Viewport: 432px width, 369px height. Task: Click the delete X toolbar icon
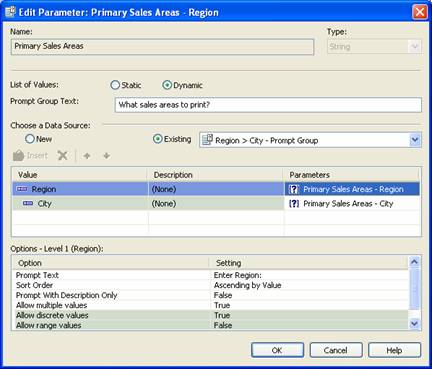62,155
